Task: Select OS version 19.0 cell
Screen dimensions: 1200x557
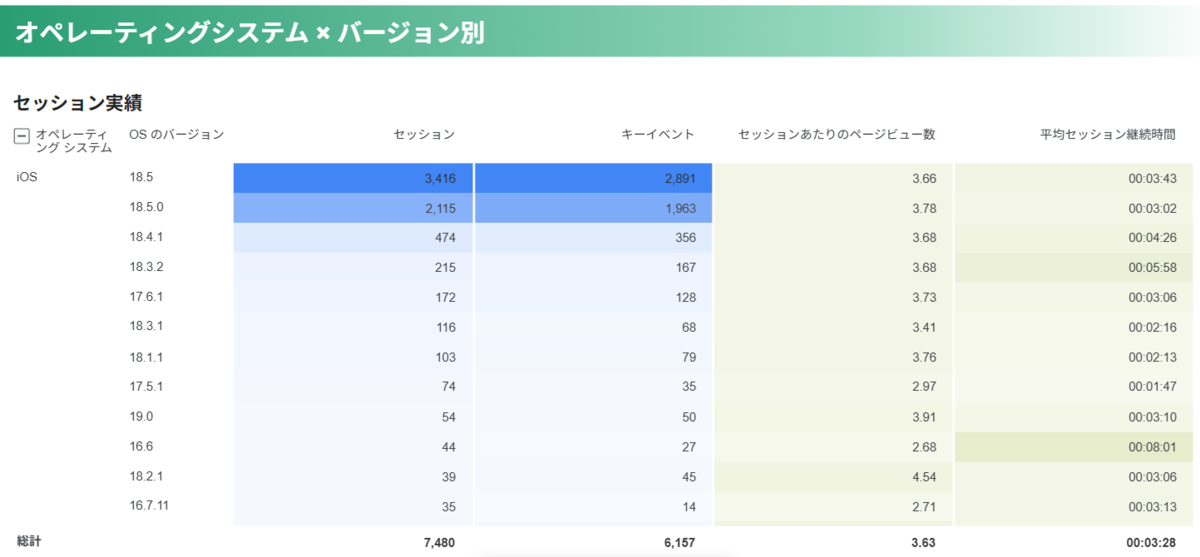Action: 141,416
